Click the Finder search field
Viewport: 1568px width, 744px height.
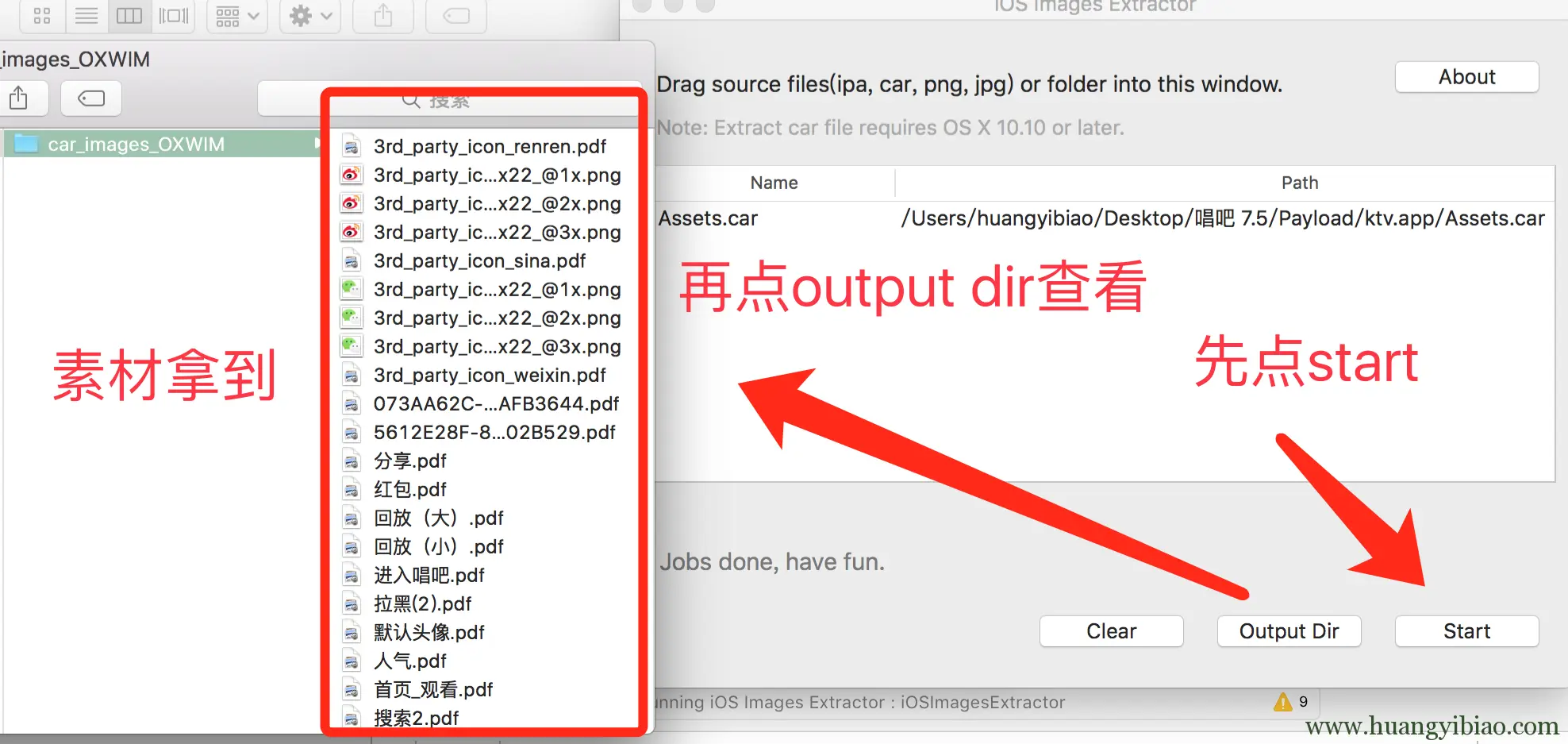[448, 101]
